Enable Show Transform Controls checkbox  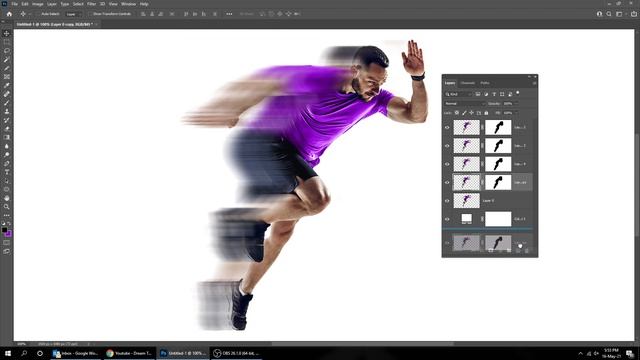[x=90, y=14]
